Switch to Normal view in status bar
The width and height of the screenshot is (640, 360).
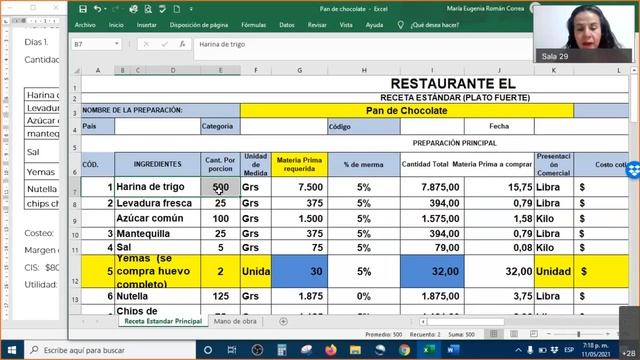click(493, 334)
